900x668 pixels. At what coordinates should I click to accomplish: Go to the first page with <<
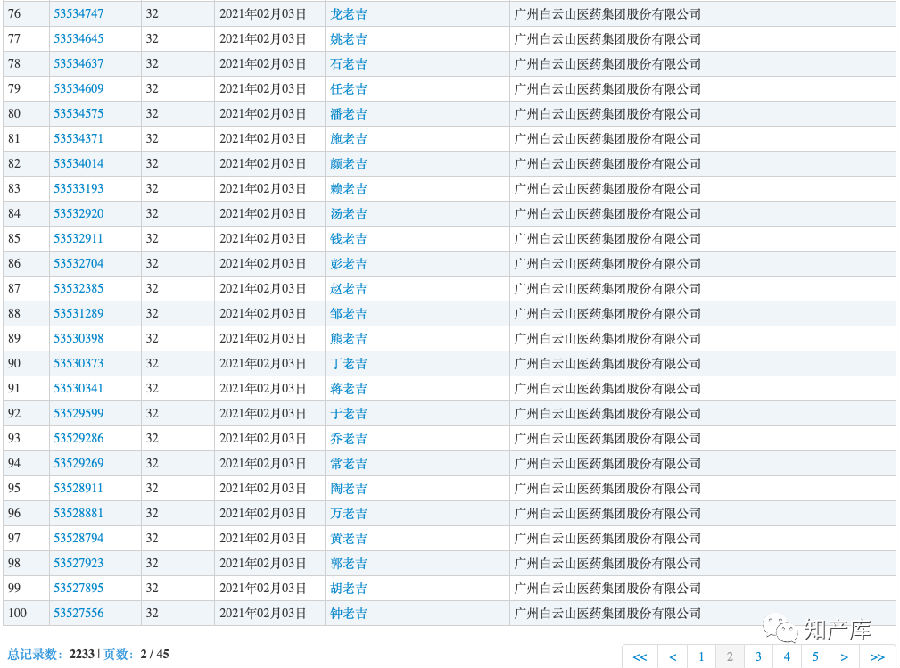pos(640,657)
